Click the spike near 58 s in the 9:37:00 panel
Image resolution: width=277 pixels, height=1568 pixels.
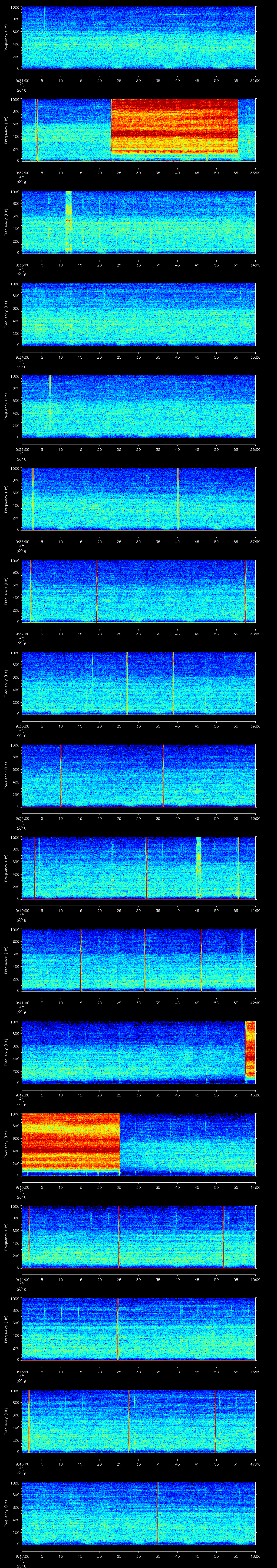[x=245, y=591]
